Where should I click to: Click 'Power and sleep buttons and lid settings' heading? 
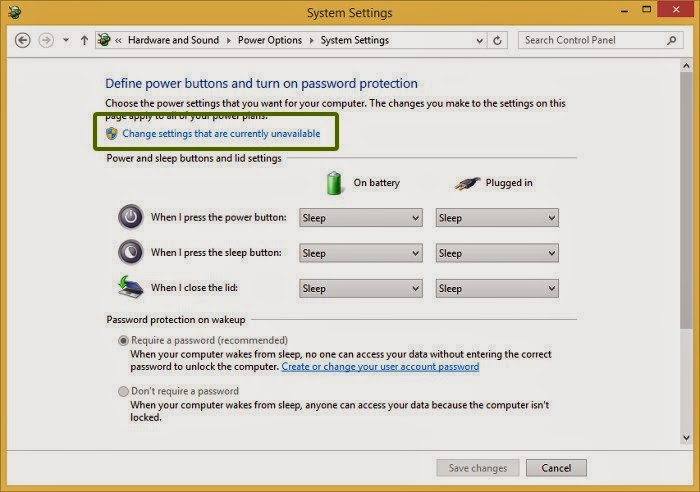point(194,158)
